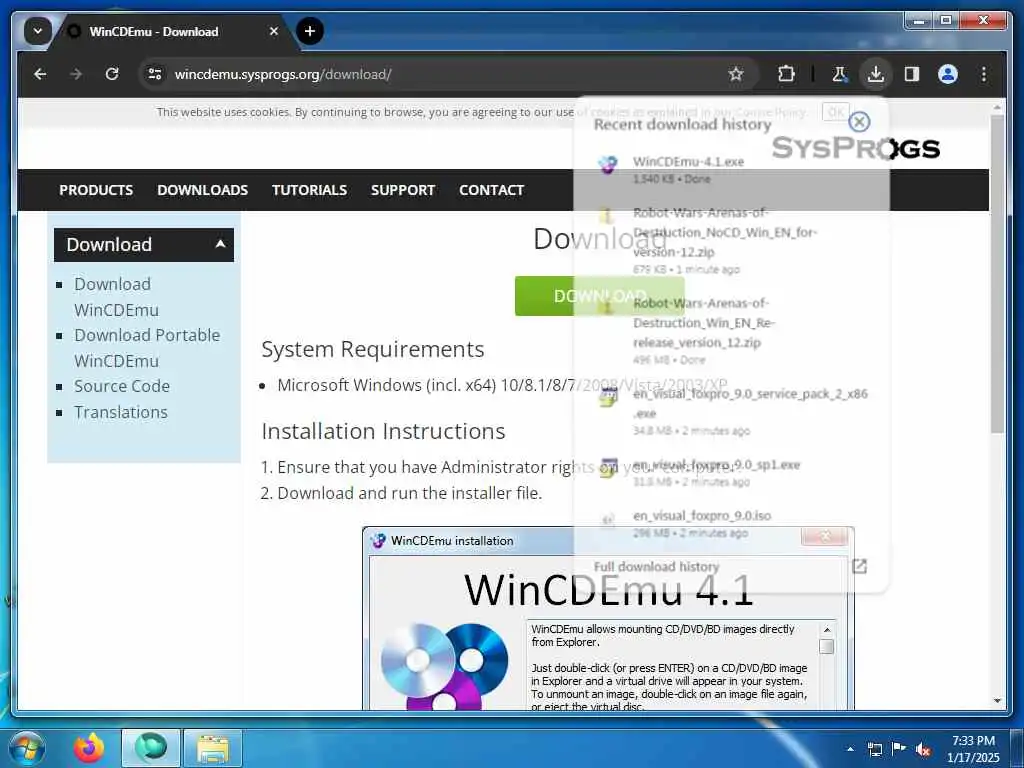1024x768 pixels.
Task: Click the WinCDEmu installation screenshot image
Action: pyautogui.click(x=608, y=618)
